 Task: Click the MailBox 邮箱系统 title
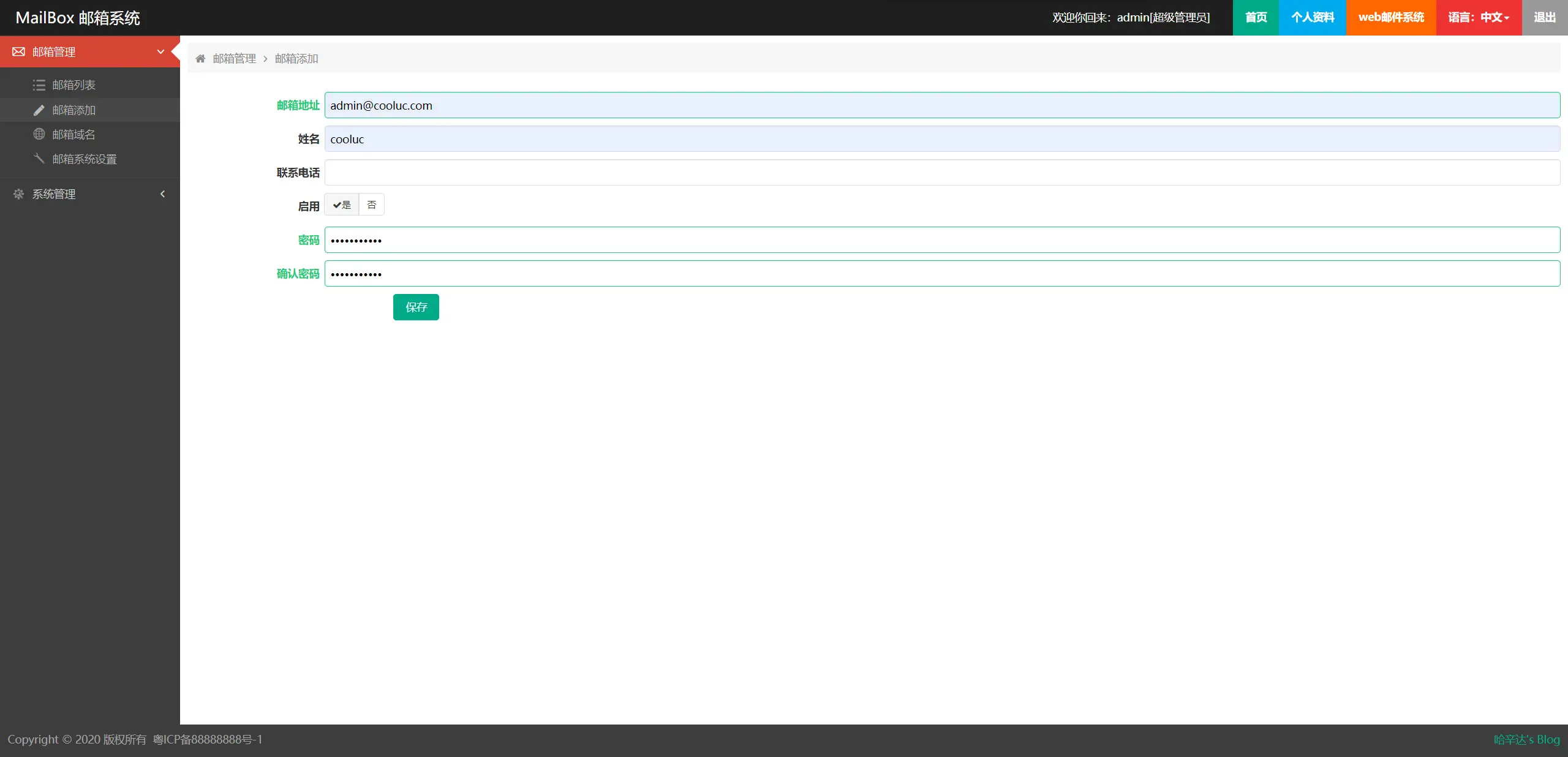[78, 18]
